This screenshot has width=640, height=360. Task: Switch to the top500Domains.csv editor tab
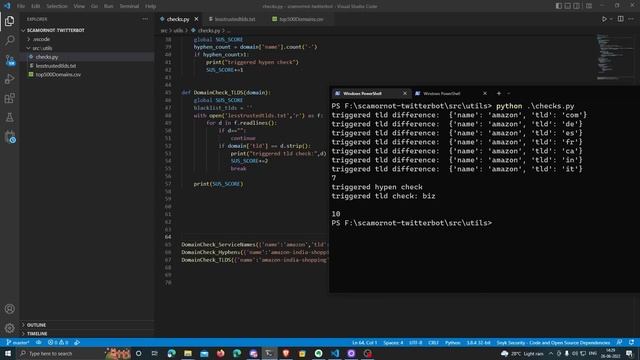(x=301, y=19)
